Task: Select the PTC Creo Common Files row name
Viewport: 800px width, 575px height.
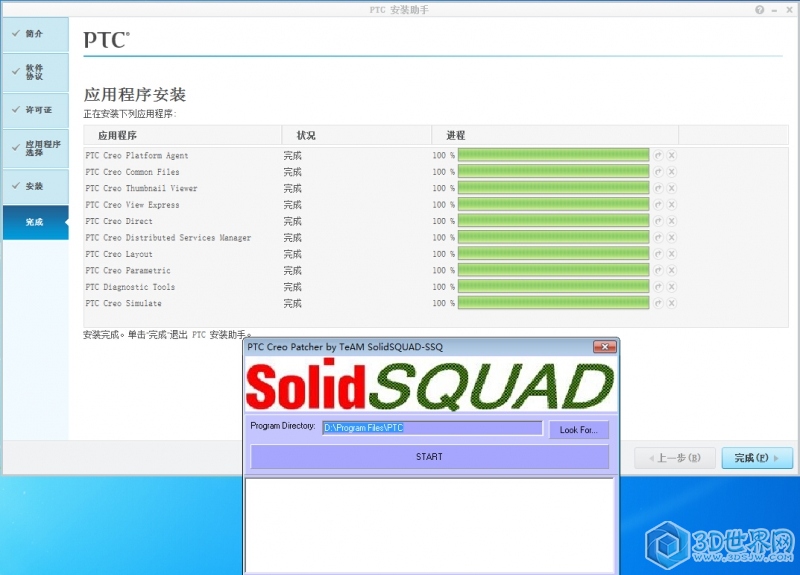Action: (x=132, y=172)
